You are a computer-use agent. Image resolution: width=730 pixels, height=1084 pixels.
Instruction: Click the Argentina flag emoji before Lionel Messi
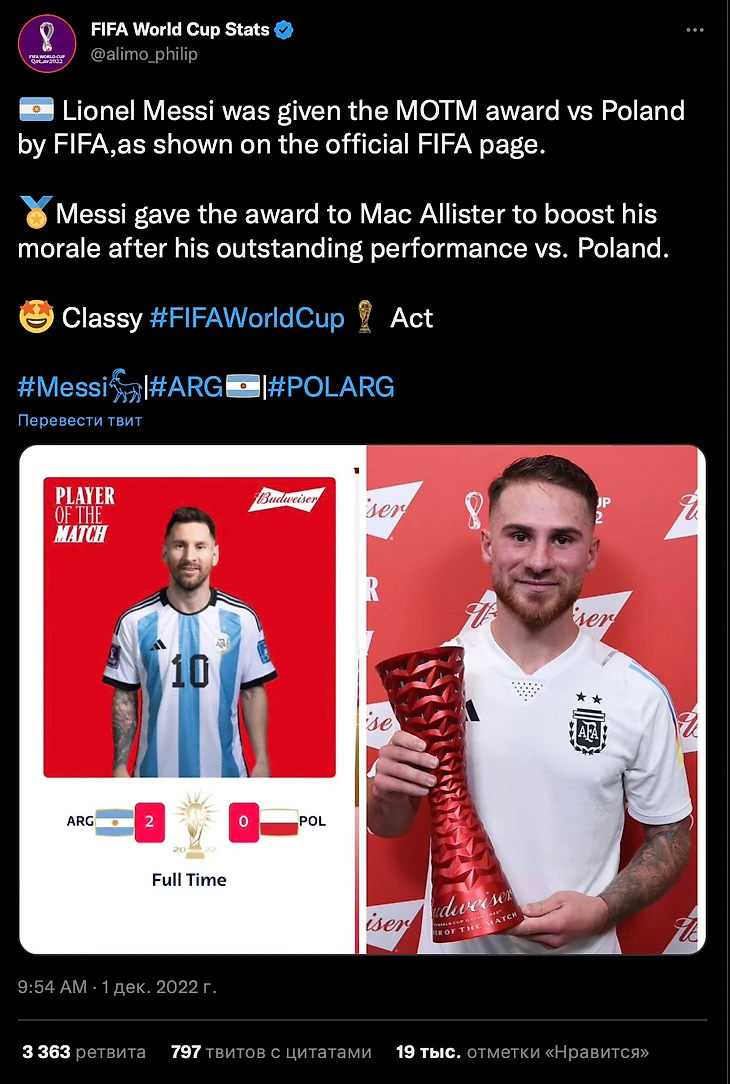coord(36,111)
